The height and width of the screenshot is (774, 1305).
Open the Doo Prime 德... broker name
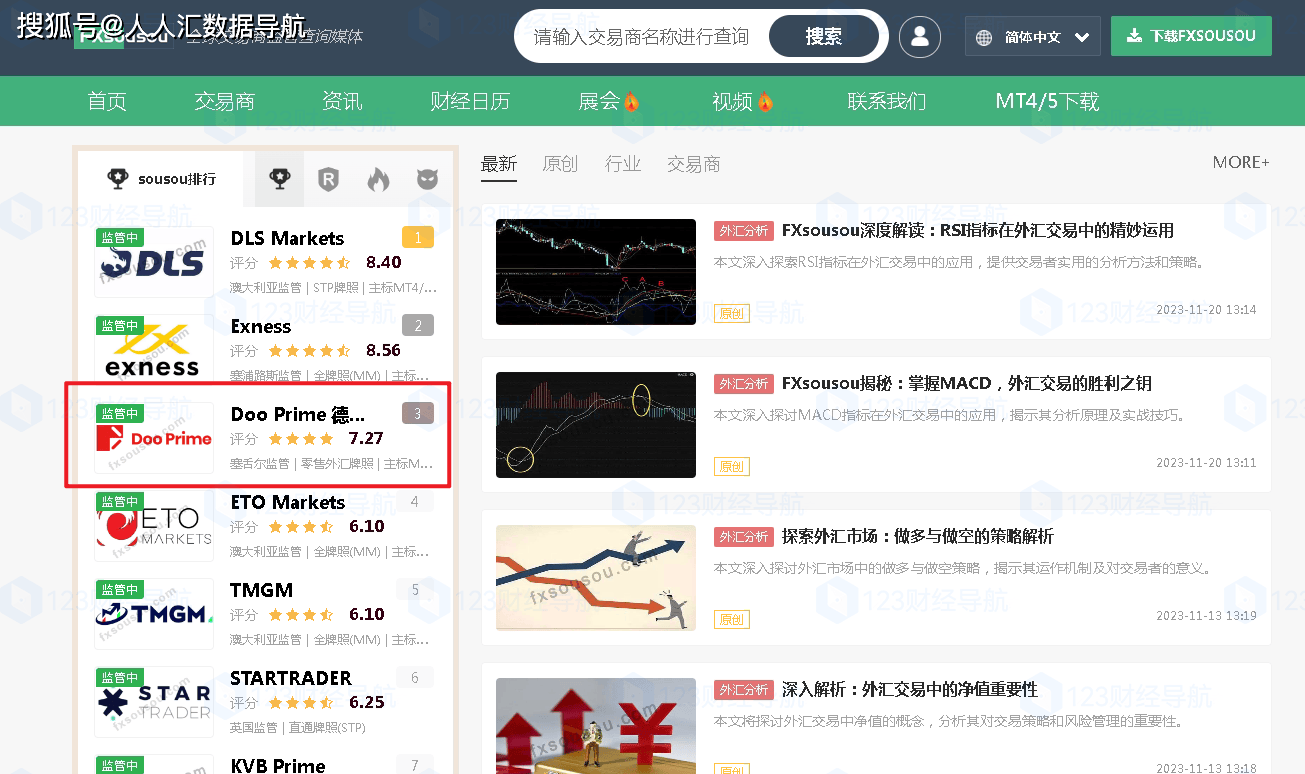(298, 414)
